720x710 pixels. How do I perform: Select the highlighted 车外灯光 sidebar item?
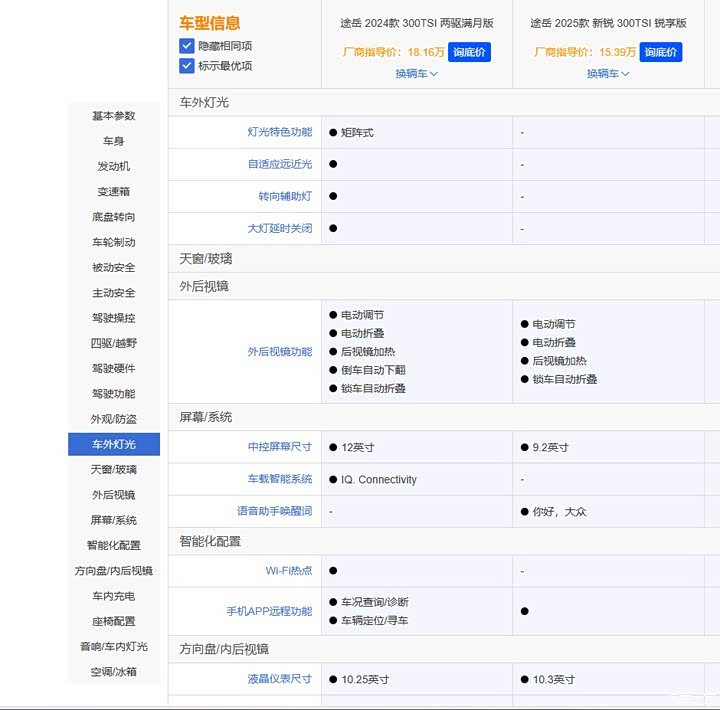pos(113,444)
